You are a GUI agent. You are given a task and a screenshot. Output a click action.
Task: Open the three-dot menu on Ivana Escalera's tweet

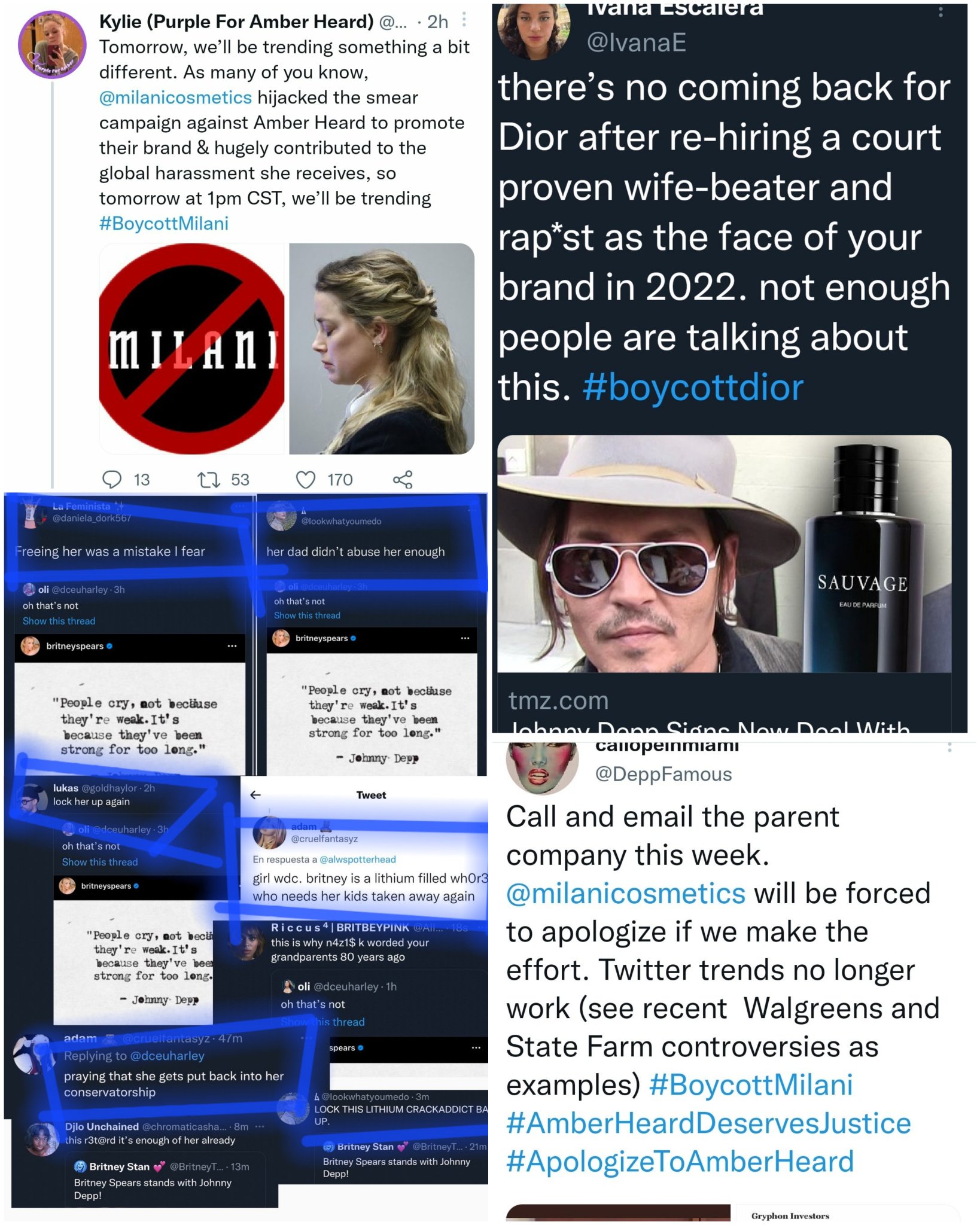click(941, 10)
